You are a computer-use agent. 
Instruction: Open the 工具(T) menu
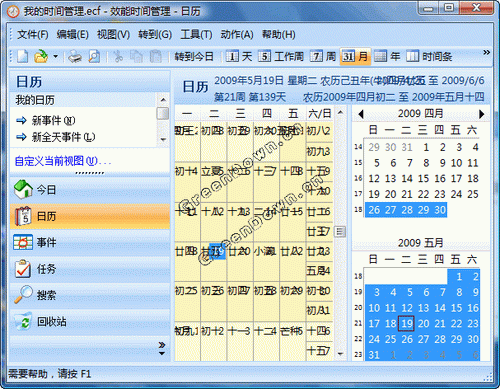point(196,34)
